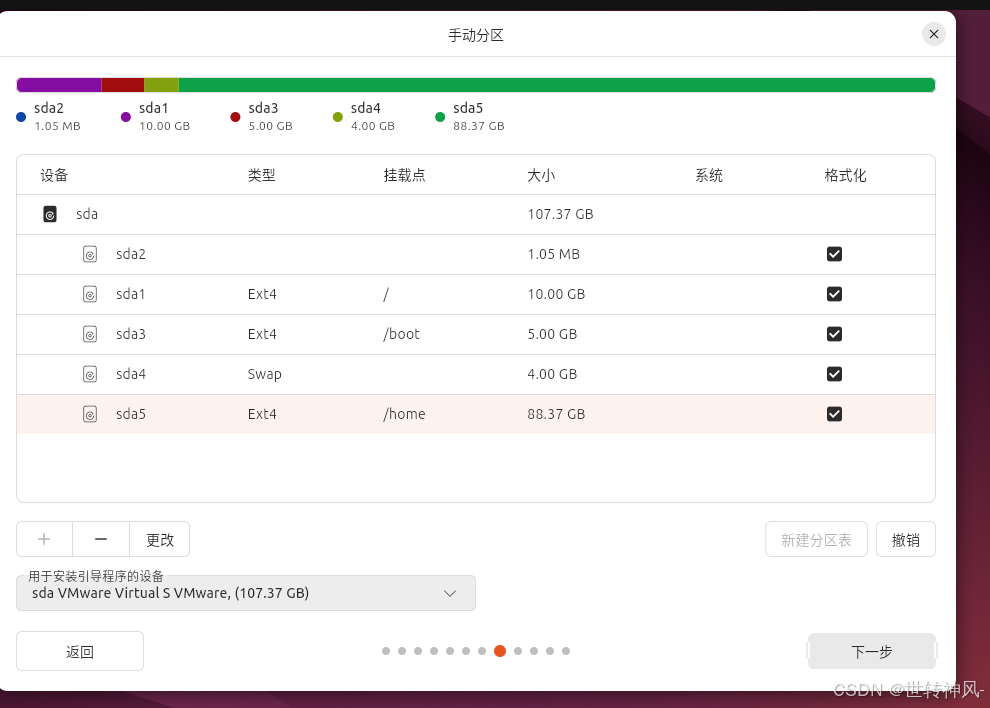Click the /home mount point cell

tap(404, 414)
